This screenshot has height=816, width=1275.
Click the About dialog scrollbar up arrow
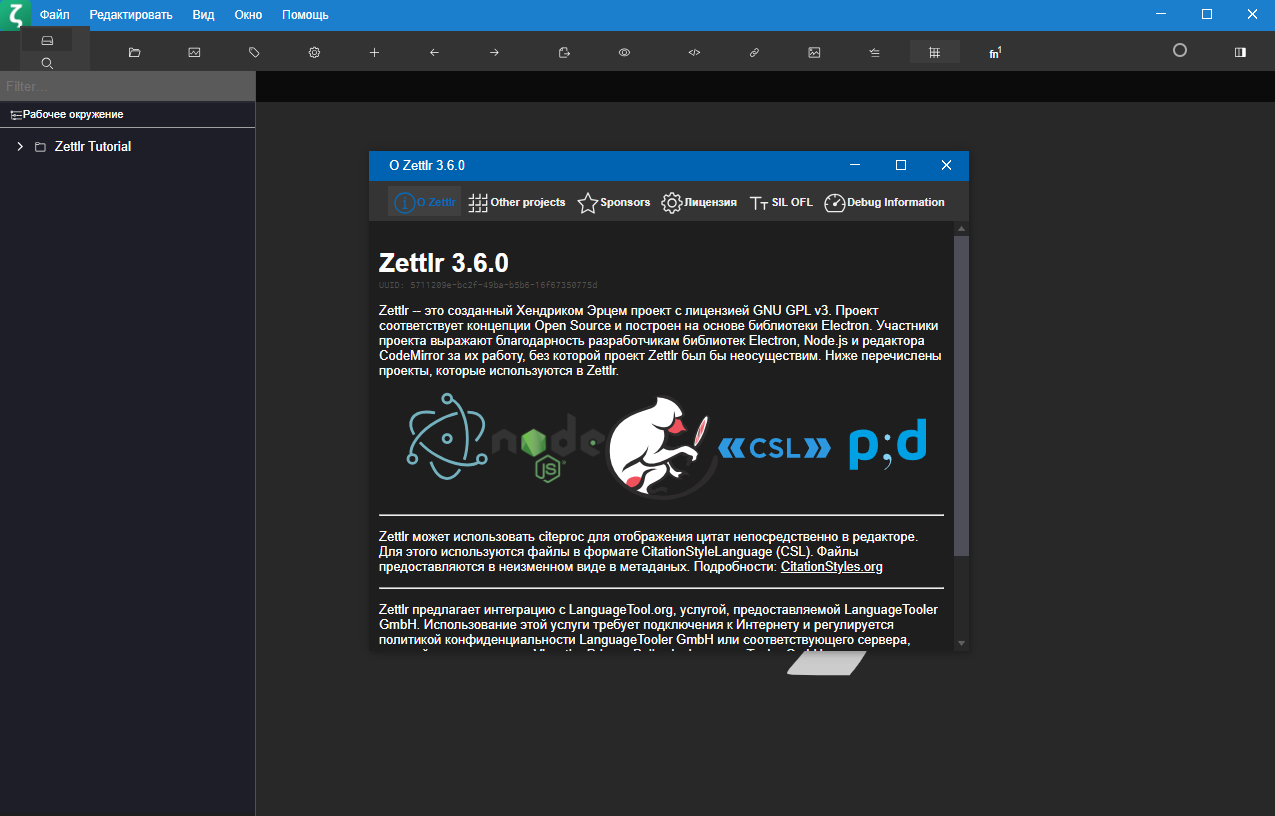pos(961,229)
